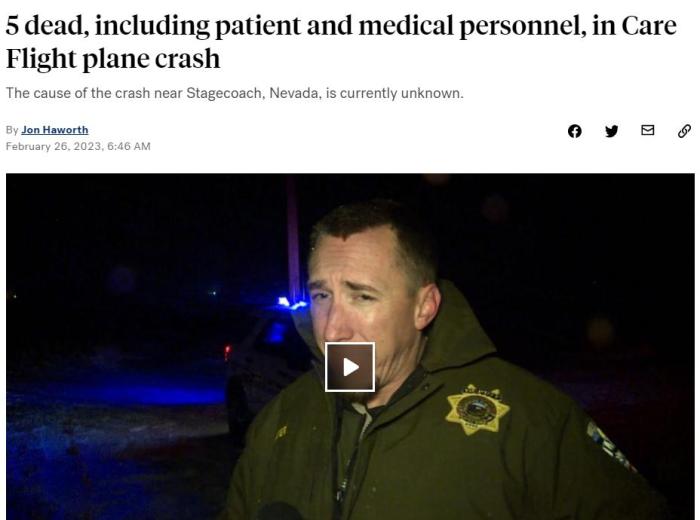This screenshot has height=520, width=700.
Task: Click the "By" label before the author name
Action: [x=12, y=130]
